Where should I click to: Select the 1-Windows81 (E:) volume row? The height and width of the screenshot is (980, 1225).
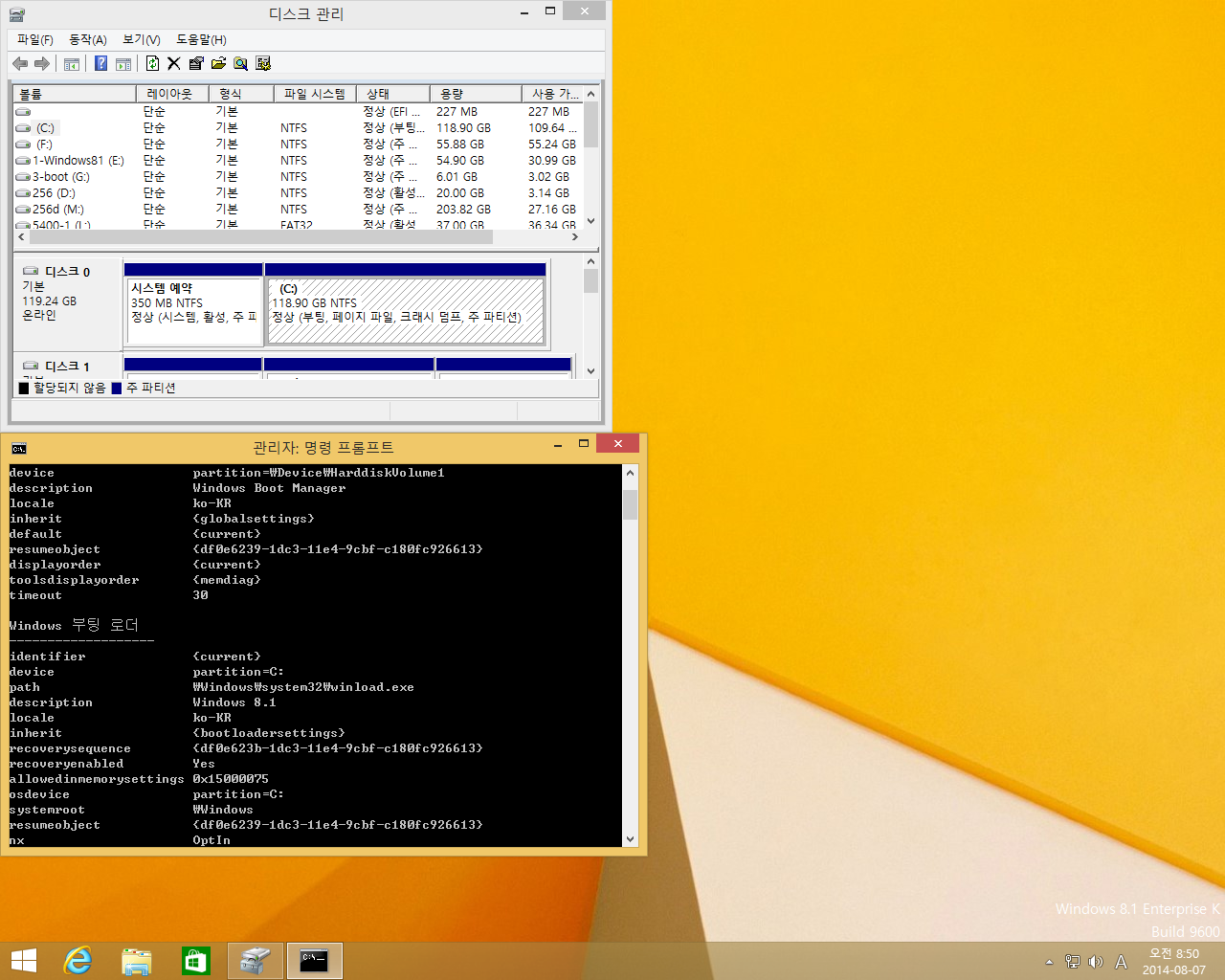297,161
